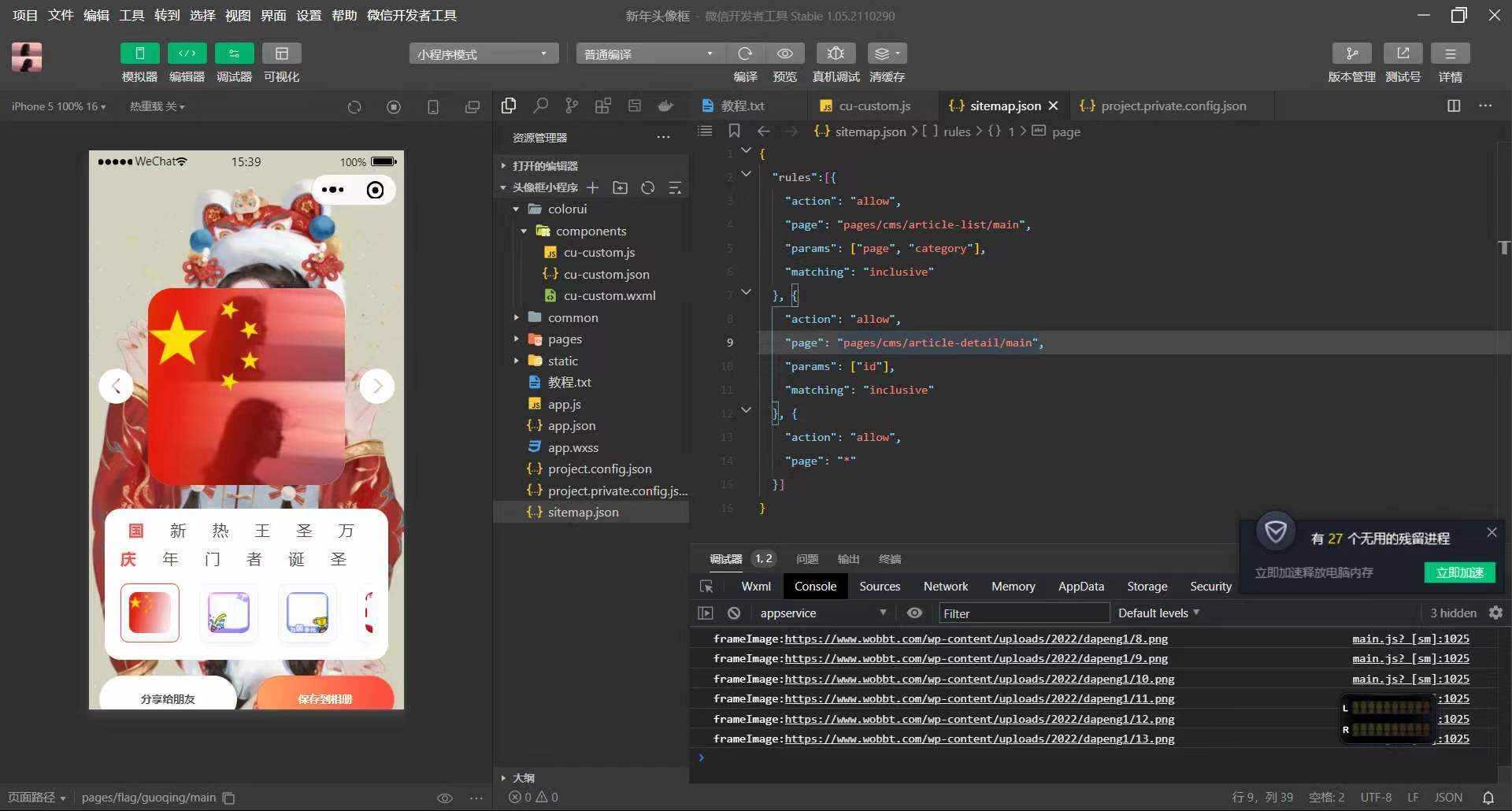The image size is (1512, 811).
Task: Switch to the Sources tab in debugger
Action: (880, 586)
